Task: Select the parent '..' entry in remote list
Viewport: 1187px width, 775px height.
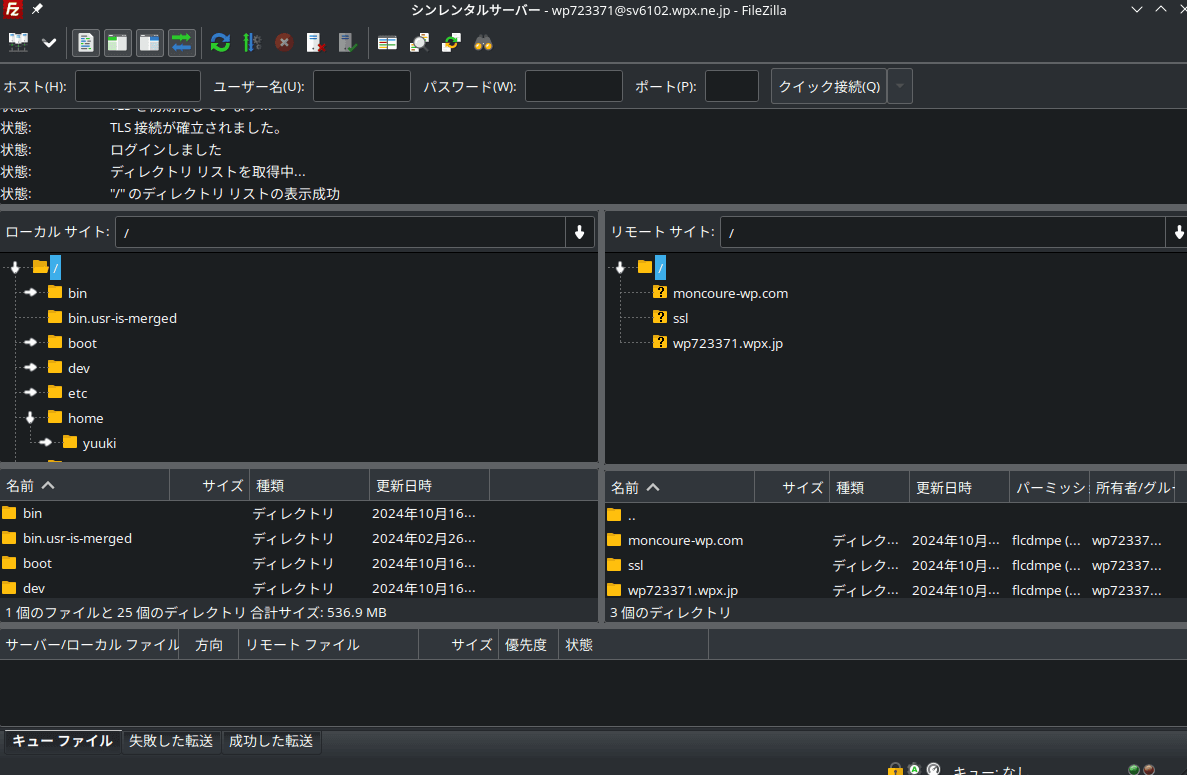Action: click(896, 515)
